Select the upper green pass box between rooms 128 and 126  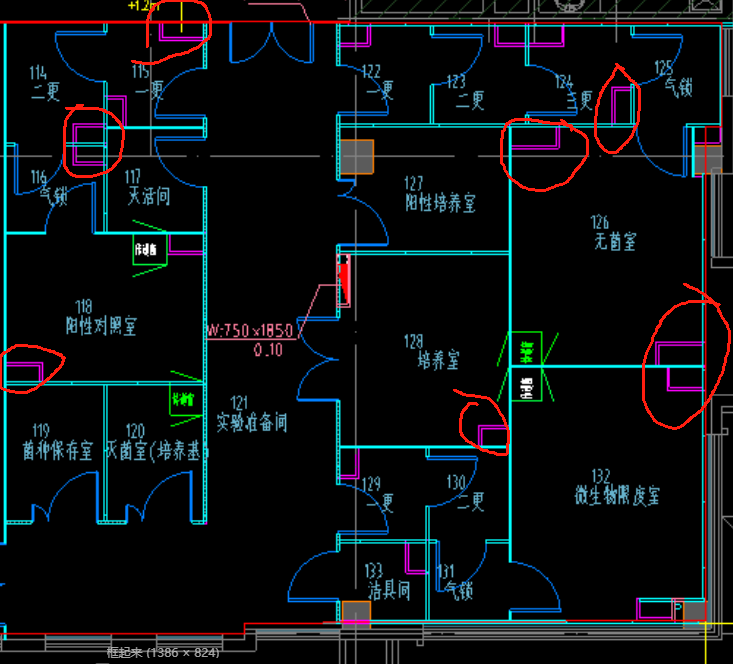pos(525,348)
